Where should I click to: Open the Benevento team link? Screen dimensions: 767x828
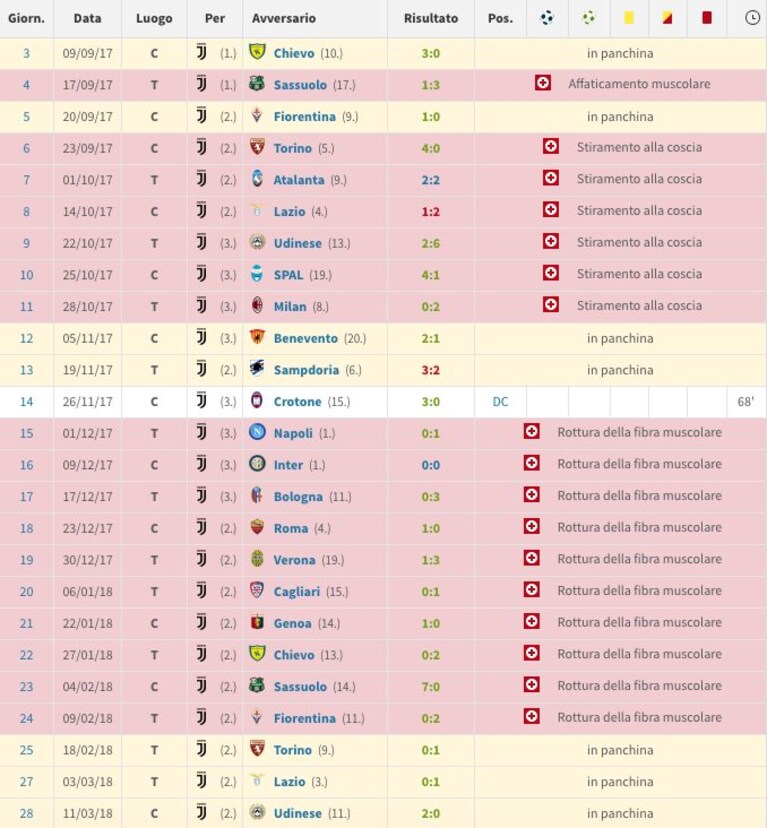305,338
